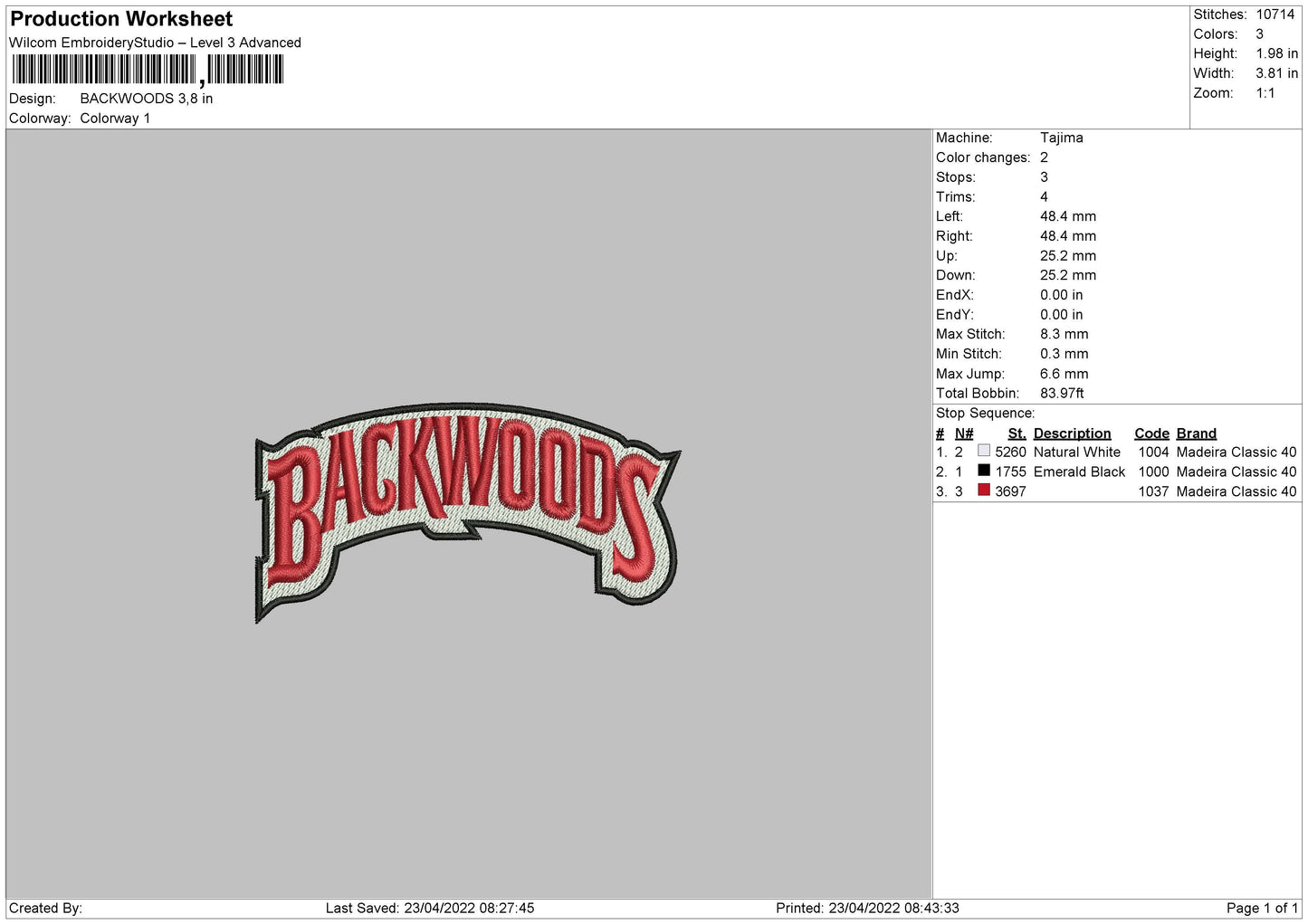This screenshot has width=1308, height=924.
Task: Click the Min Stitch value 0.3 mm
Action: click(1065, 354)
